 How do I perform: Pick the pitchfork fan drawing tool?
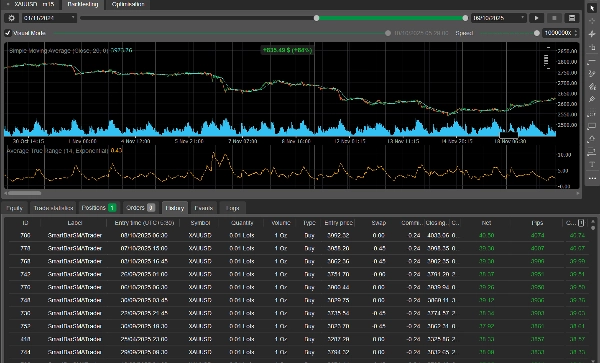coord(592,86)
